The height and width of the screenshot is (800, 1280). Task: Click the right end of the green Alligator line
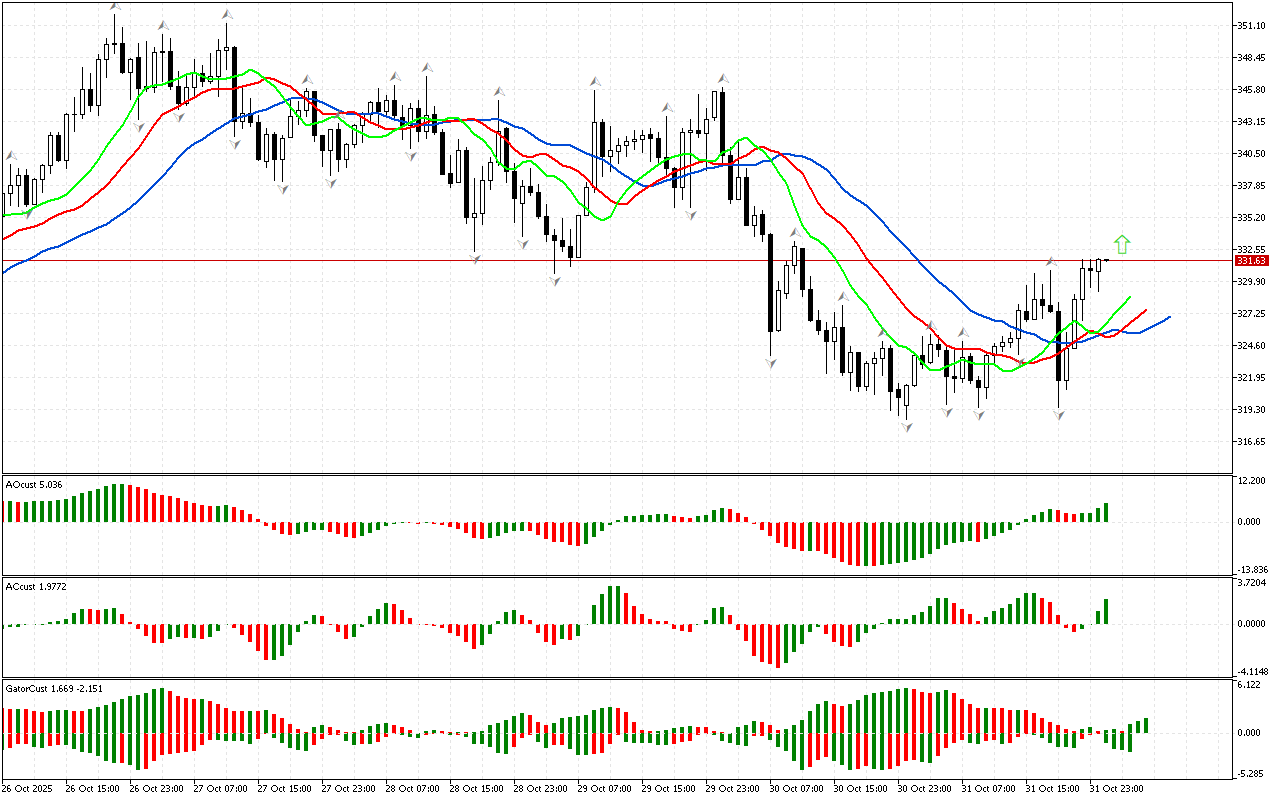coord(1129,298)
